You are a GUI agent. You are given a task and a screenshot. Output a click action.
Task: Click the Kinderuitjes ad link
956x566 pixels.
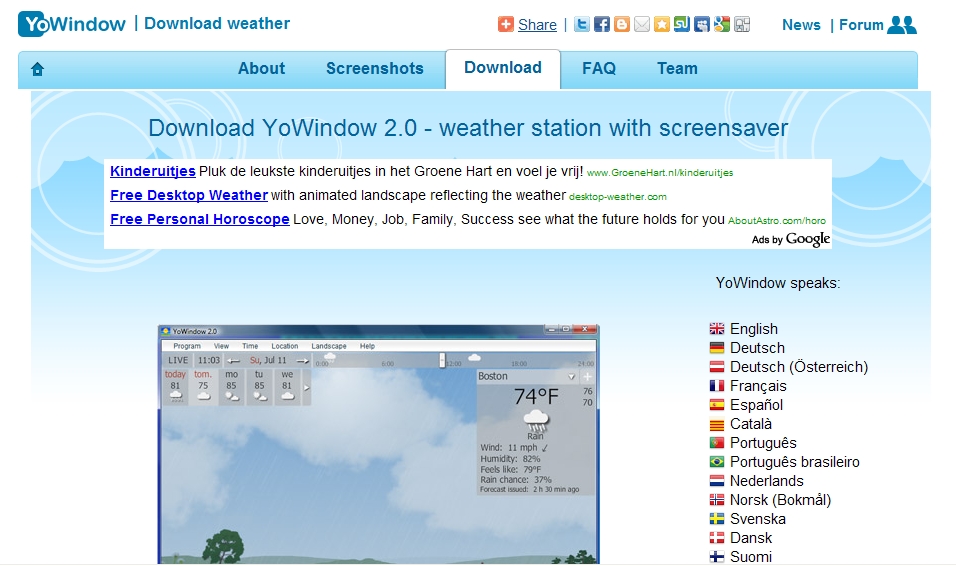click(x=152, y=171)
